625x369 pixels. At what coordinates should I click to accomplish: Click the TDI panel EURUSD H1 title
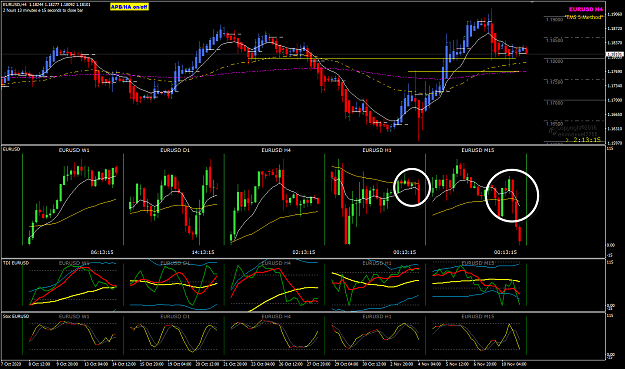coord(377,263)
